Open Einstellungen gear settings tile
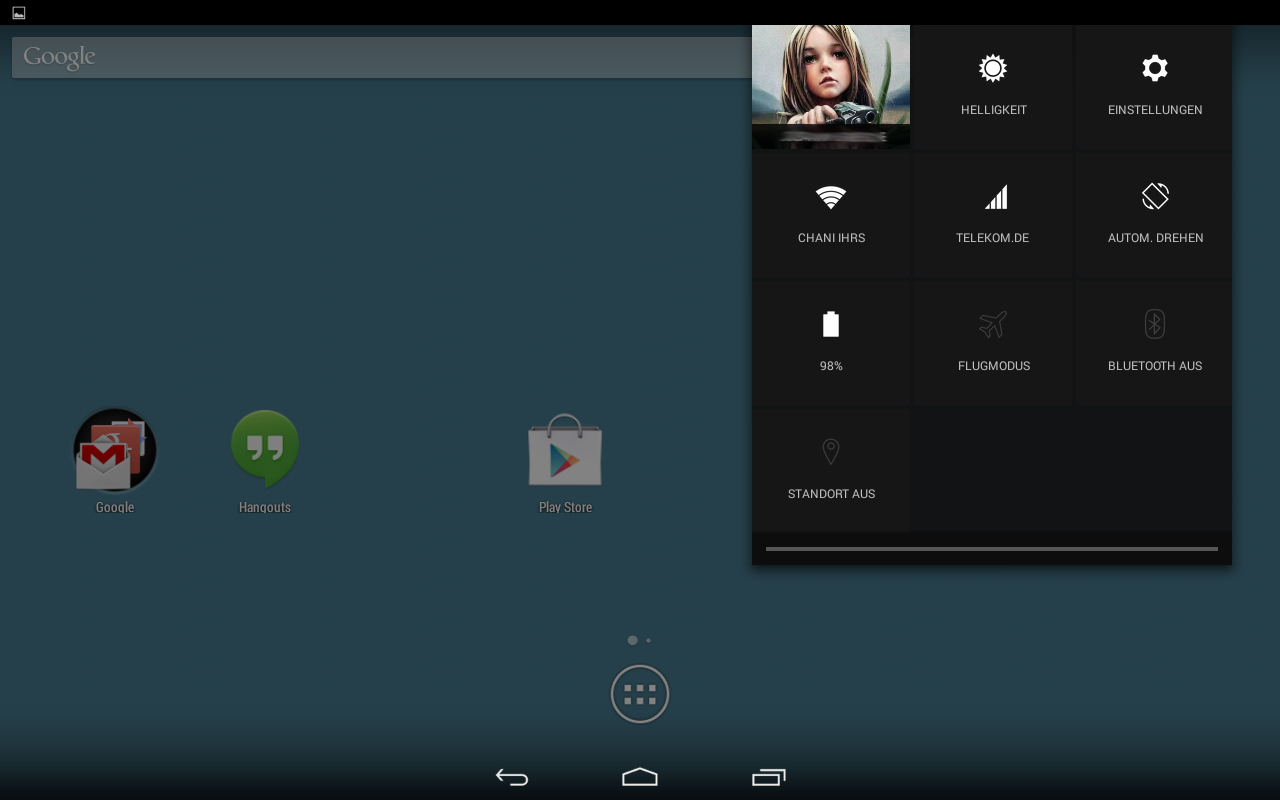Viewport: 1280px width, 800px height. (1154, 87)
